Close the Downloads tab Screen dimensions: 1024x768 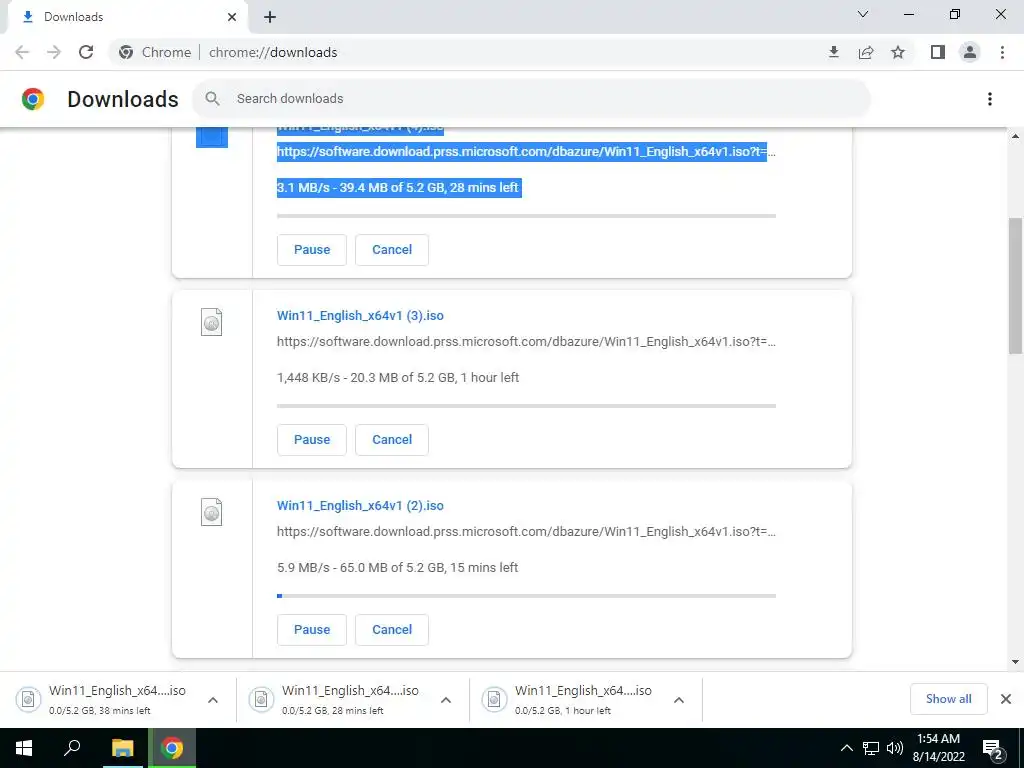pyautogui.click(x=232, y=17)
